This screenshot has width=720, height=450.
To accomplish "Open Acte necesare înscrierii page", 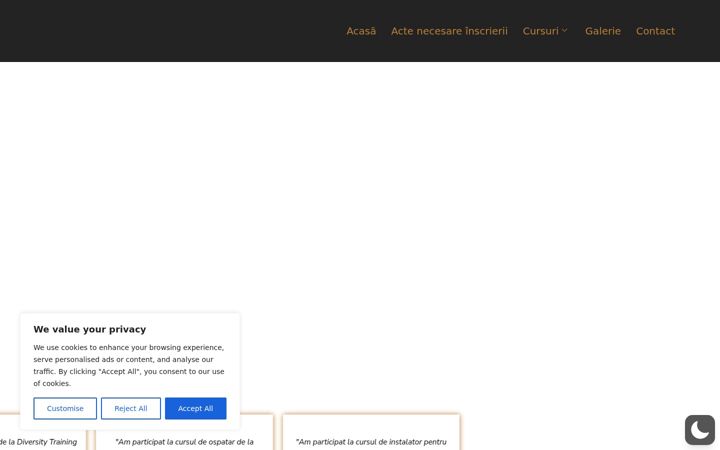I will (449, 31).
